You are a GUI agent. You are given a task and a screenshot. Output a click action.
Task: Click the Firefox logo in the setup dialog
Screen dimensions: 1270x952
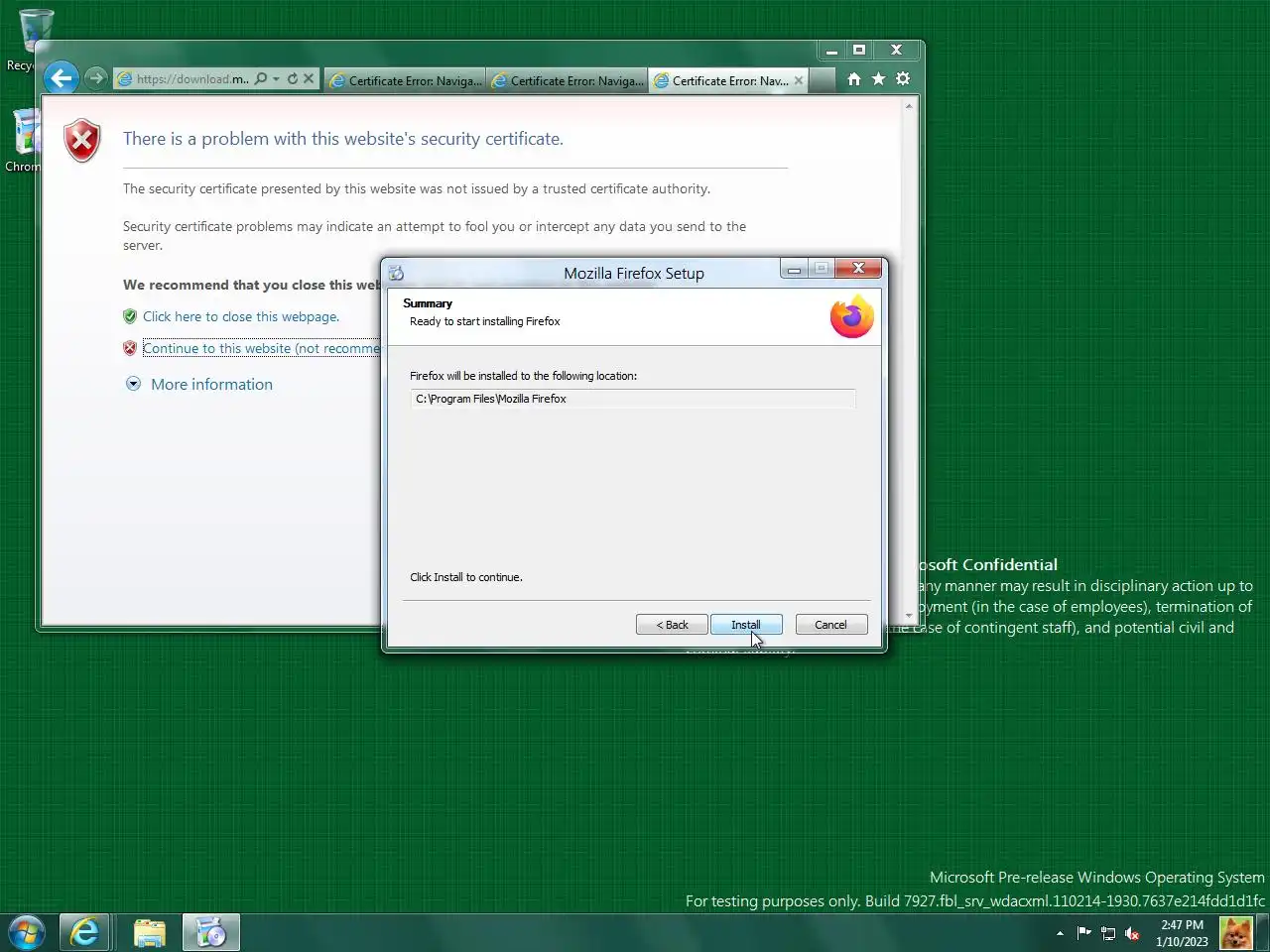(x=852, y=316)
